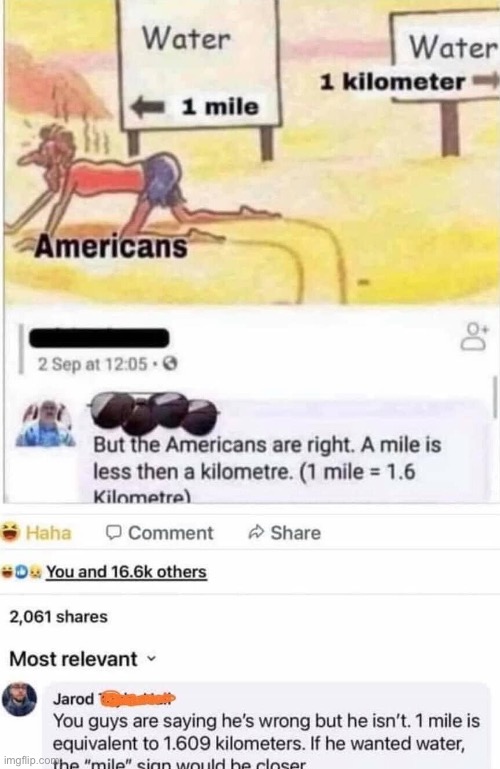Click the Haha reaction button

(36, 533)
